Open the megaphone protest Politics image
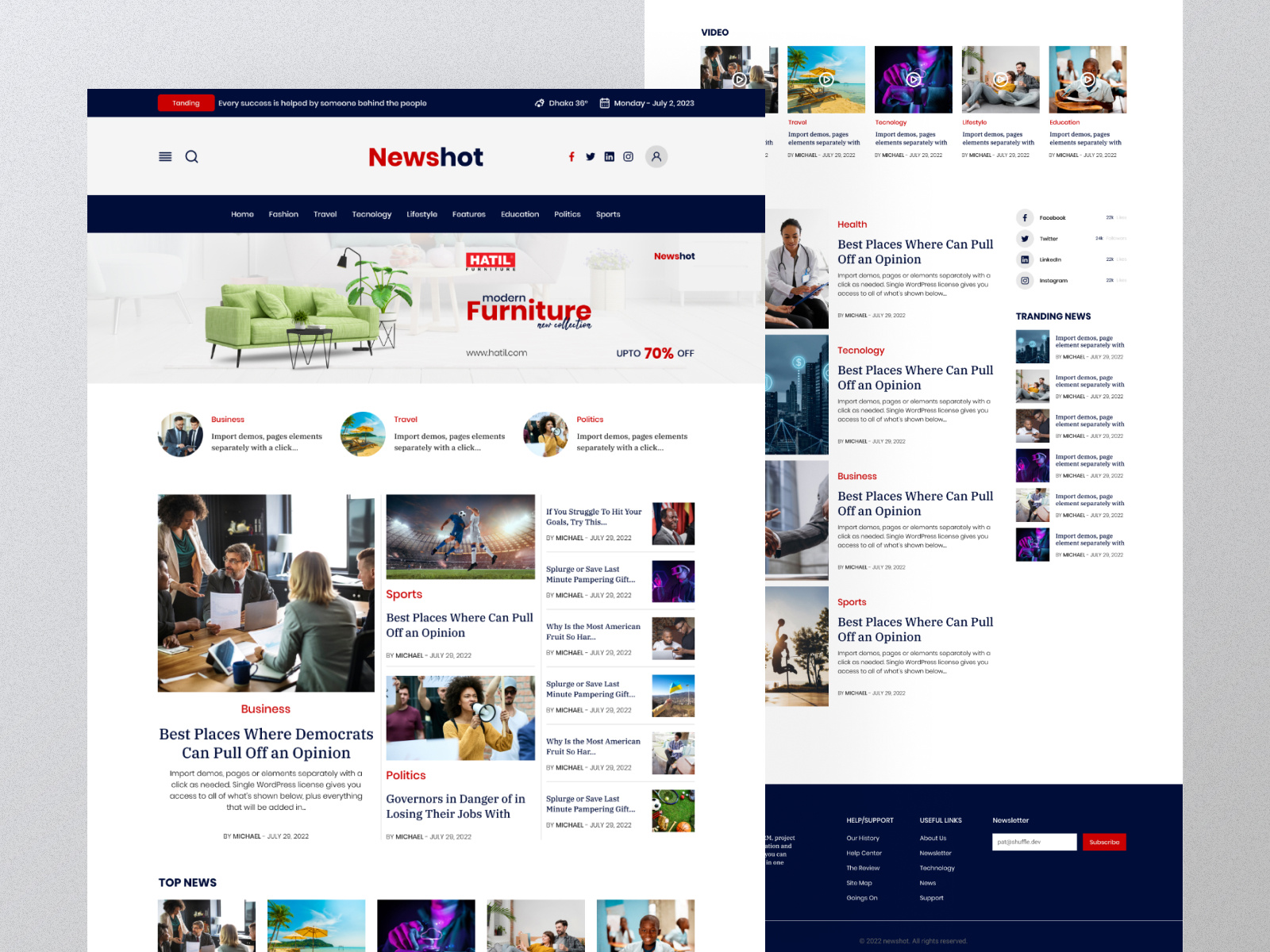1270x952 pixels. (x=460, y=718)
